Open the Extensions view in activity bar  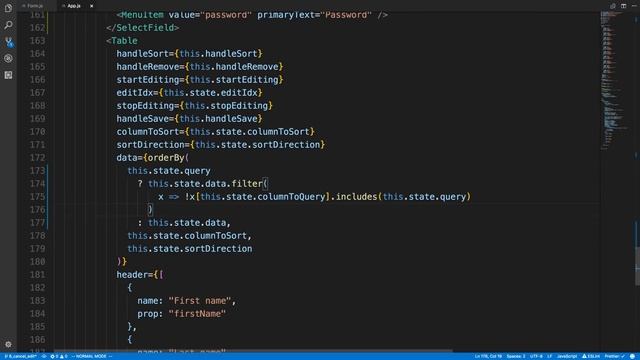8,75
